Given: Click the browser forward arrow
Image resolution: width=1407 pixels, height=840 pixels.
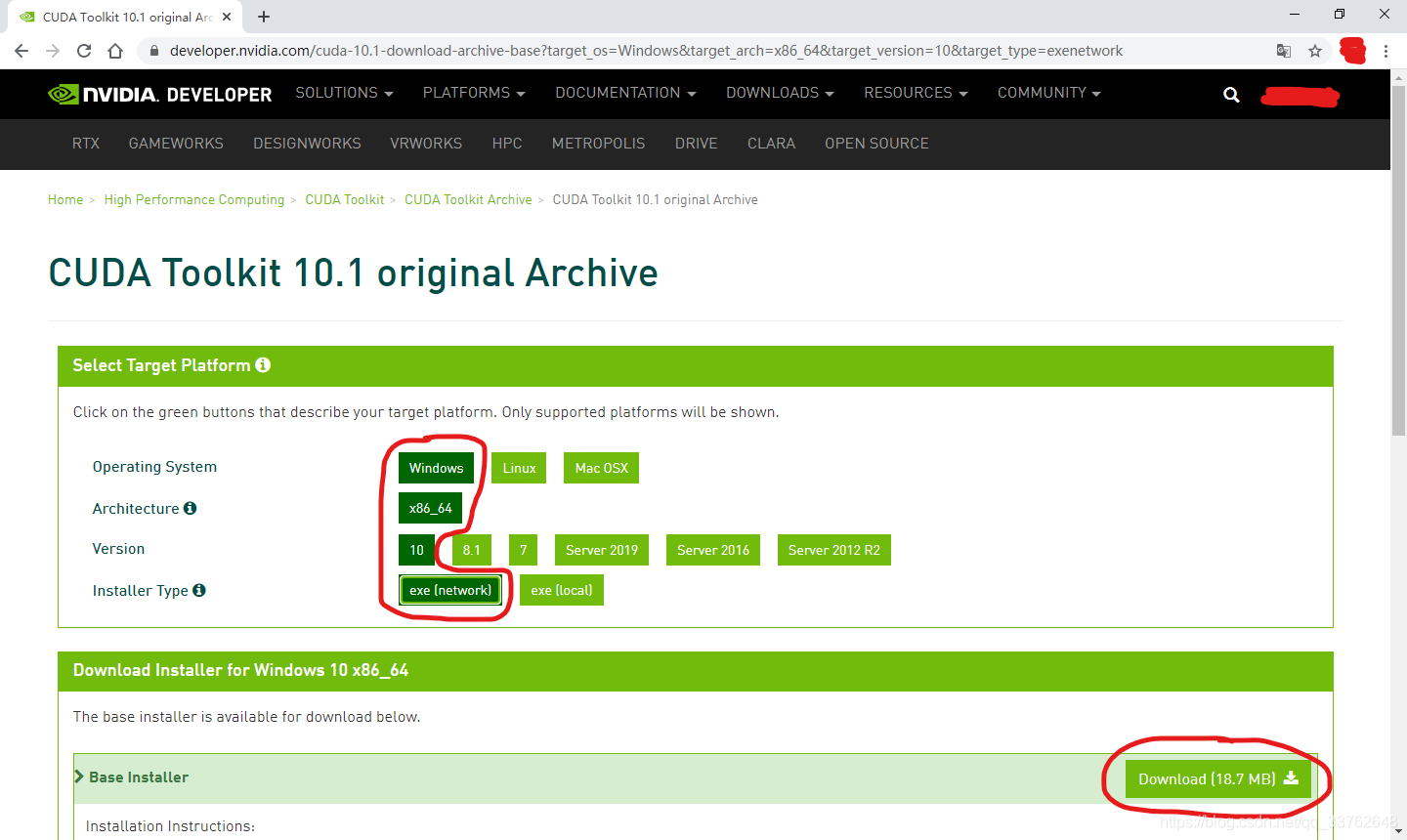Looking at the screenshot, I should [x=53, y=51].
